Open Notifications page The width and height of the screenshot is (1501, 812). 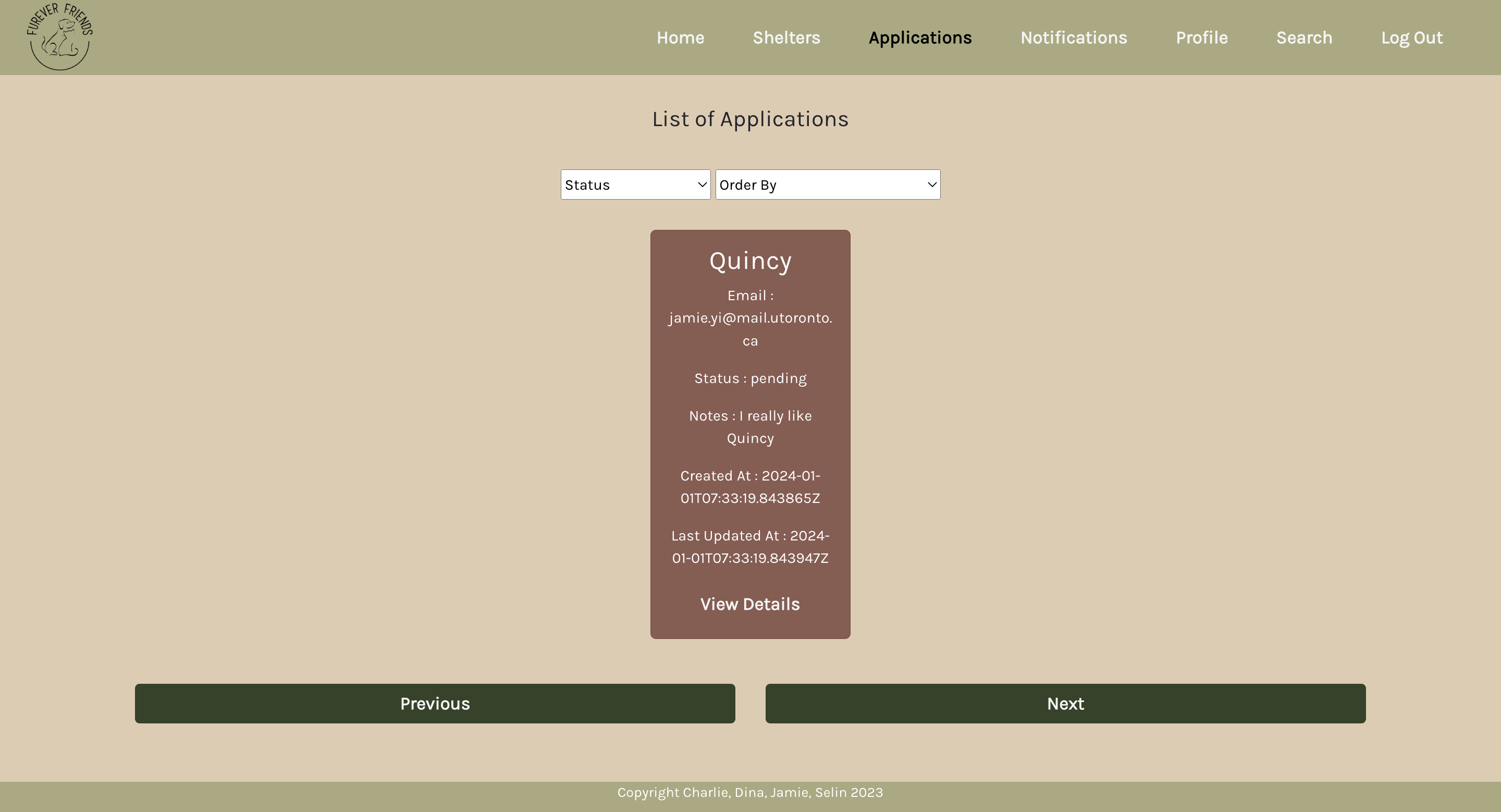pos(1073,37)
